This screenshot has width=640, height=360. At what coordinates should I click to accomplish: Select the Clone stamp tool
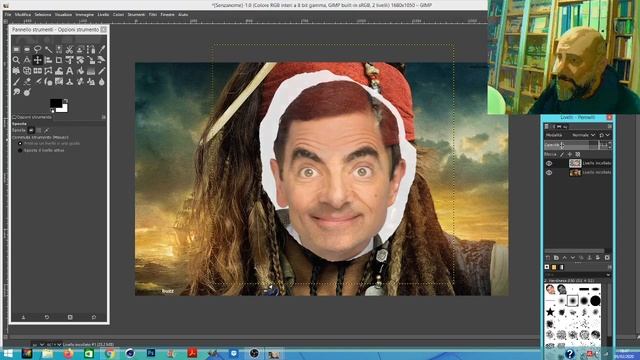[69, 82]
